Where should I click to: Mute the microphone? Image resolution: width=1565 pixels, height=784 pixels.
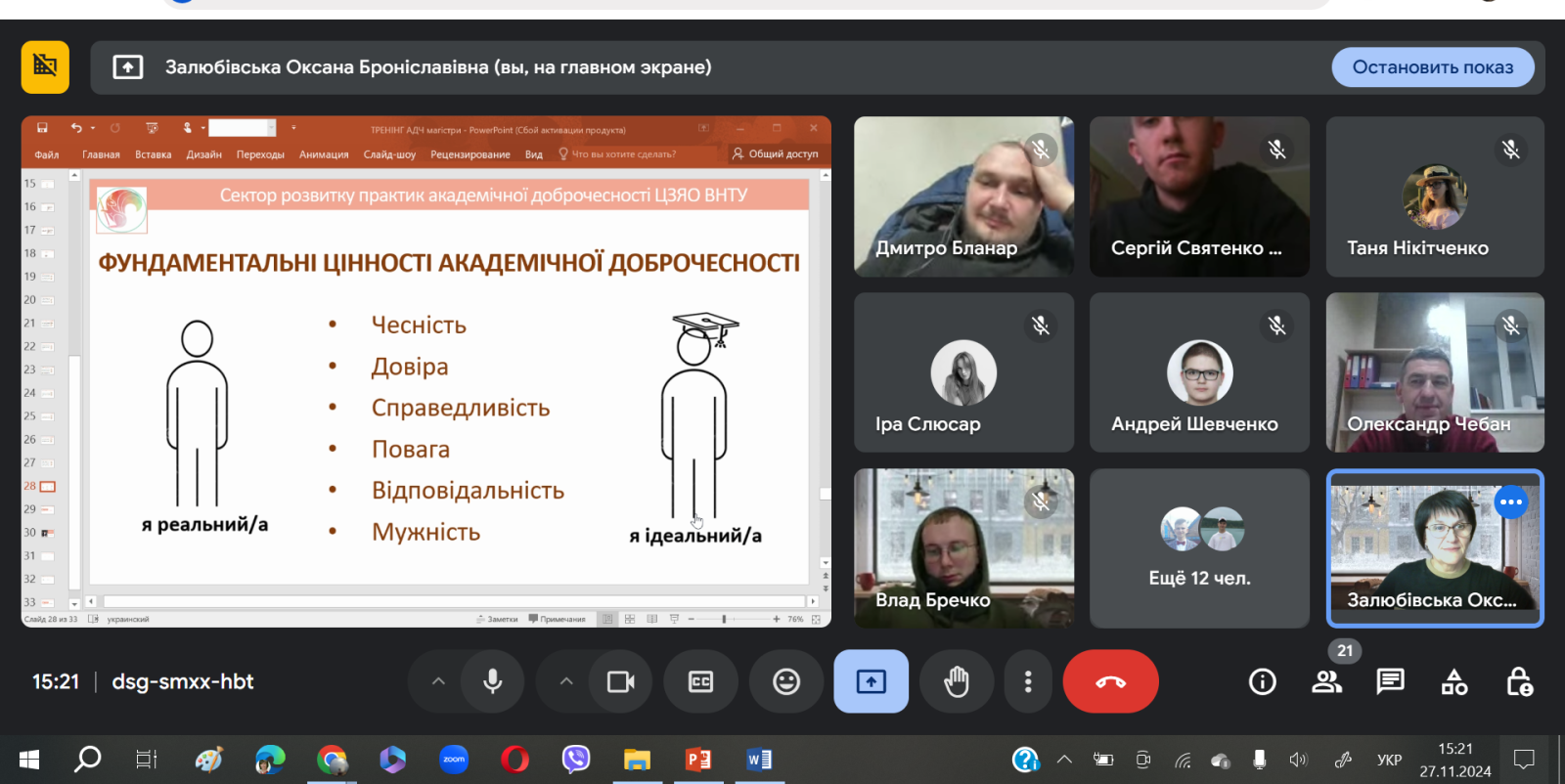pyautogui.click(x=493, y=681)
